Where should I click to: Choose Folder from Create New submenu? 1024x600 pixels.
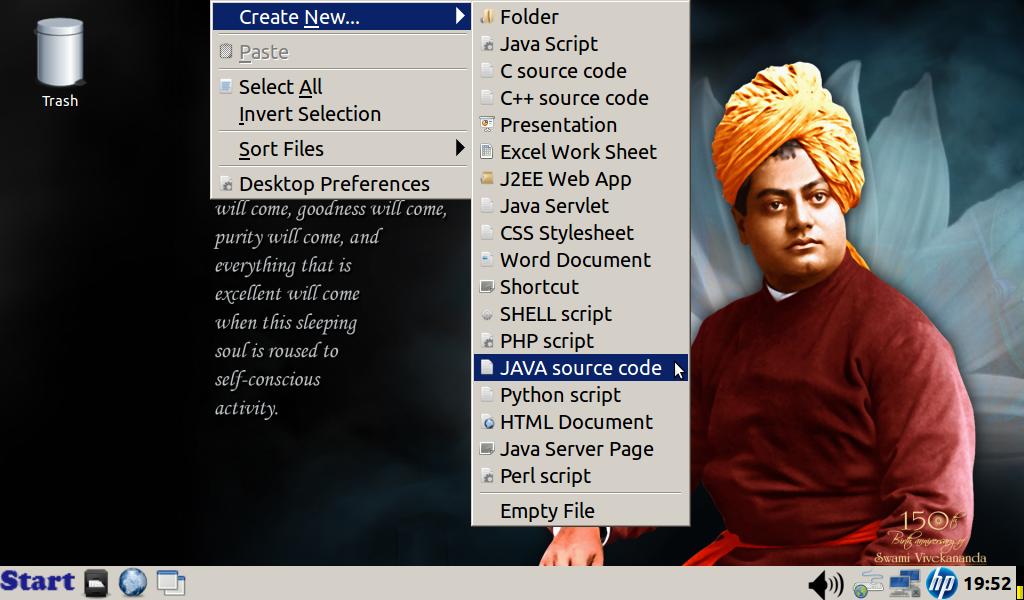[580, 17]
